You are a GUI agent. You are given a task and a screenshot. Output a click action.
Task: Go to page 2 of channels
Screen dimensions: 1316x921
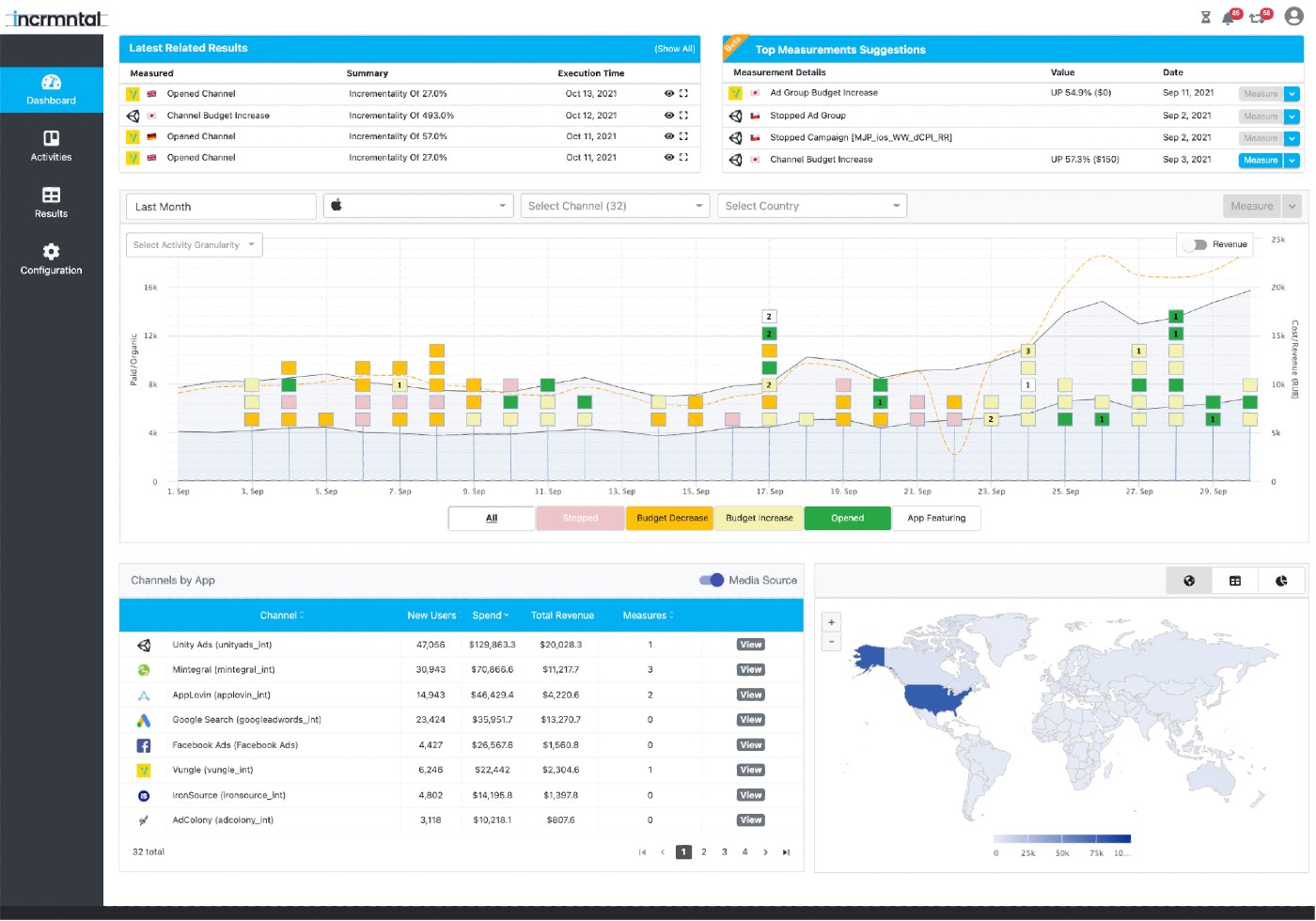[x=704, y=852]
